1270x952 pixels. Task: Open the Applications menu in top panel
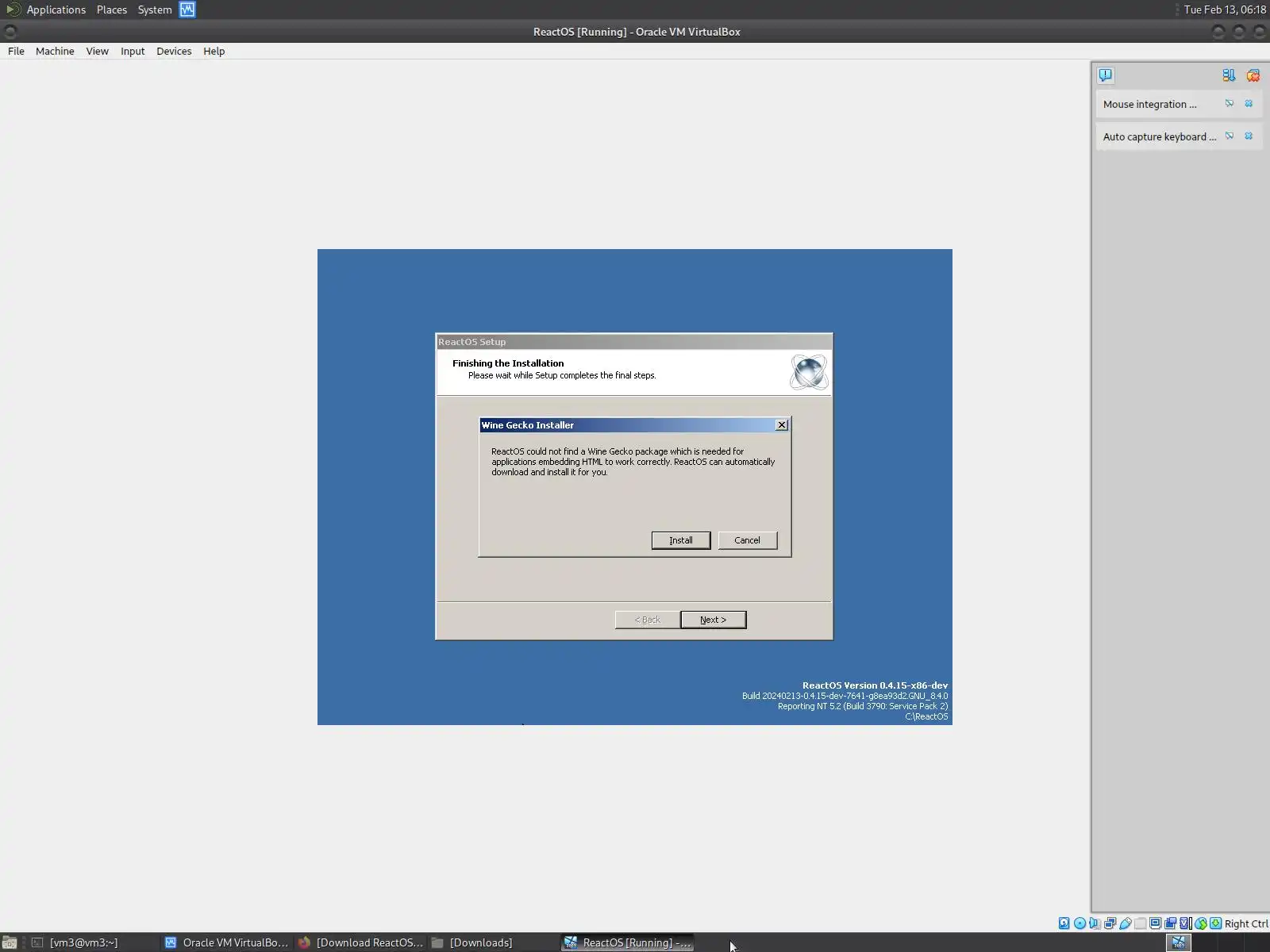pos(56,10)
